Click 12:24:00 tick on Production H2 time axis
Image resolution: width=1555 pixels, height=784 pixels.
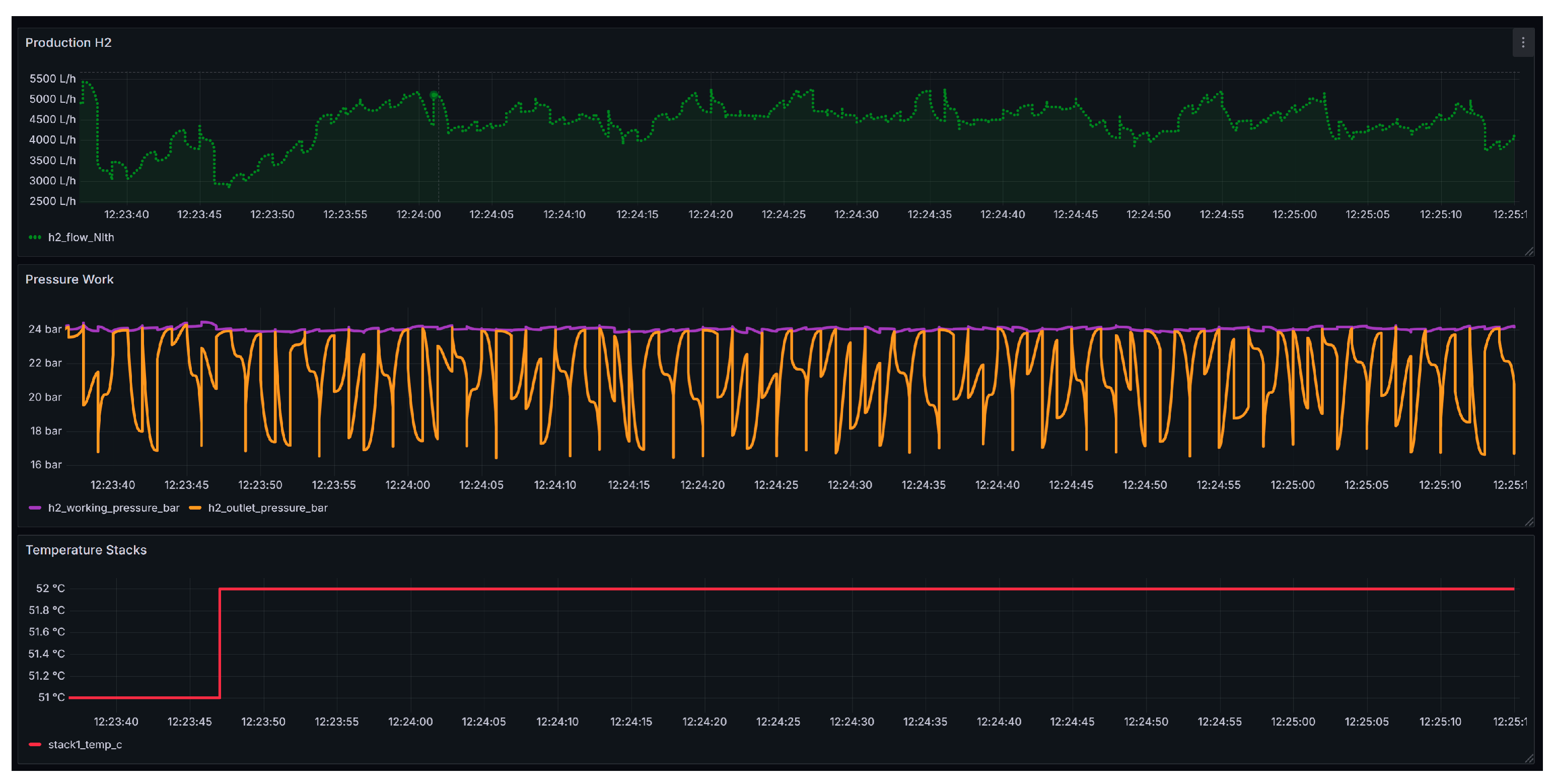tap(418, 215)
